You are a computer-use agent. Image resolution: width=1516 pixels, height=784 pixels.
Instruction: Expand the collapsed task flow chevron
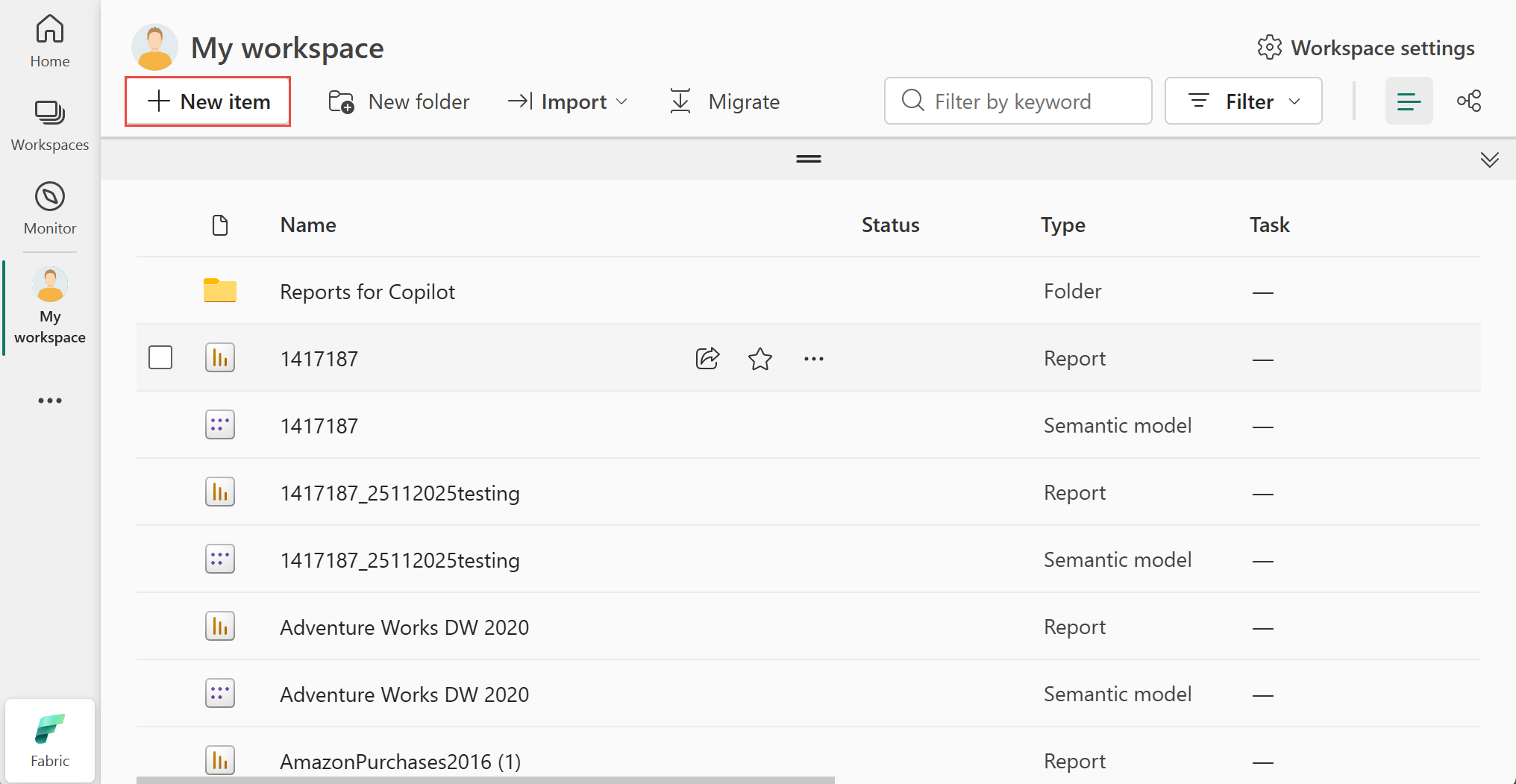coord(1489,160)
